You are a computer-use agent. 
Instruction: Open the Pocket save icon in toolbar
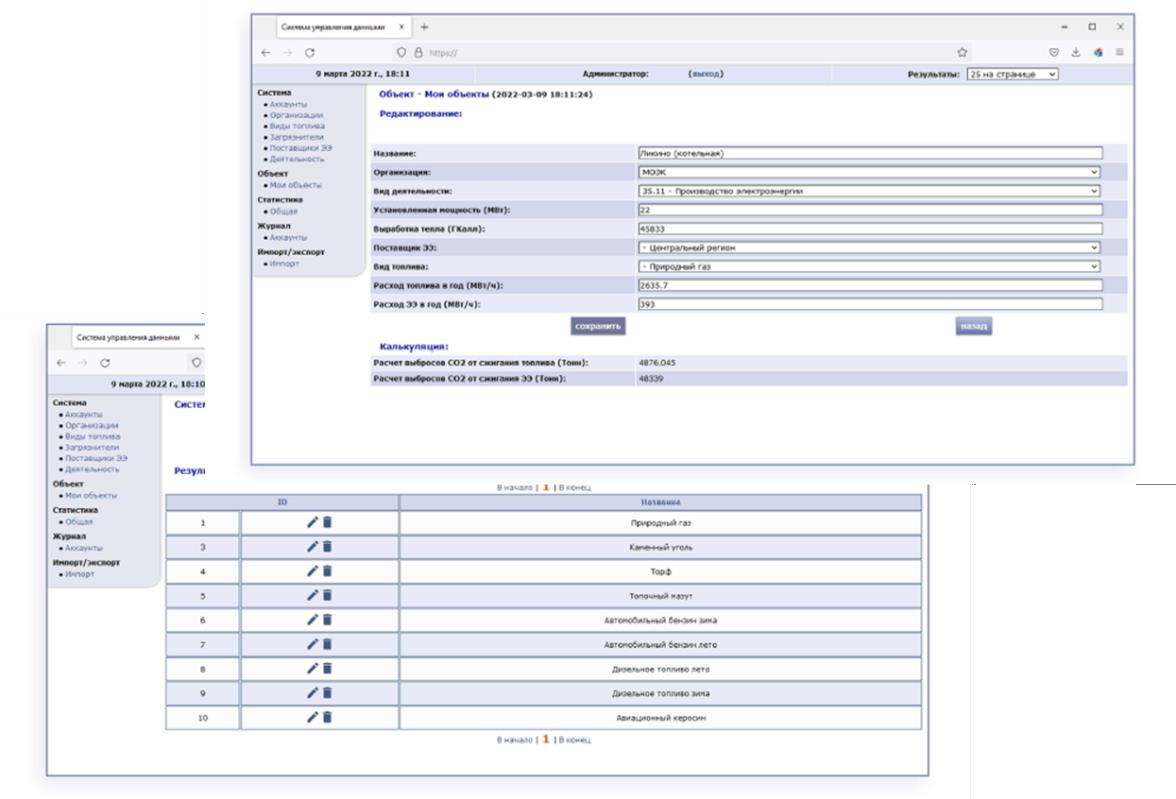point(1054,53)
